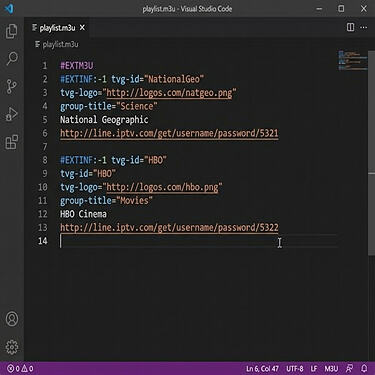The width and height of the screenshot is (375, 375).
Task: Open the stream URL ending in 5322
Action: click(x=169, y=228)
